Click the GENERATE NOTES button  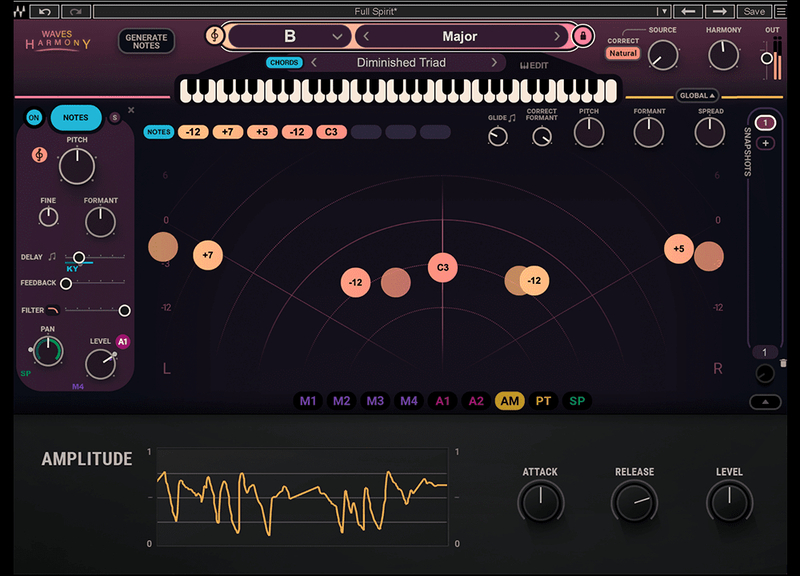[146, 41]
